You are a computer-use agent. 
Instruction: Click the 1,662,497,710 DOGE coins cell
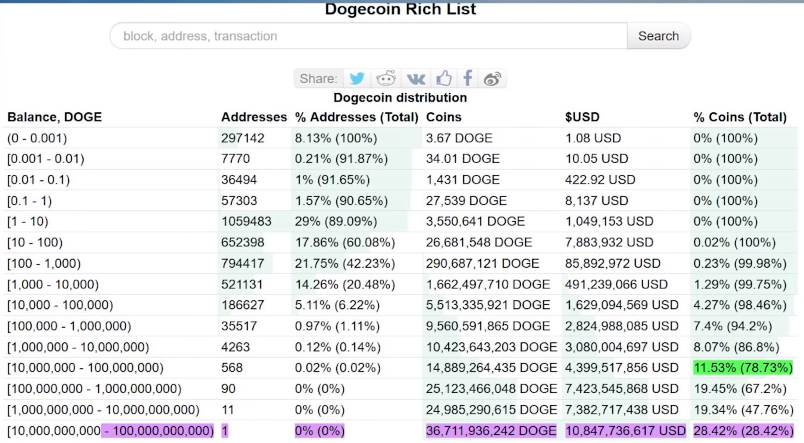(488, 285)
